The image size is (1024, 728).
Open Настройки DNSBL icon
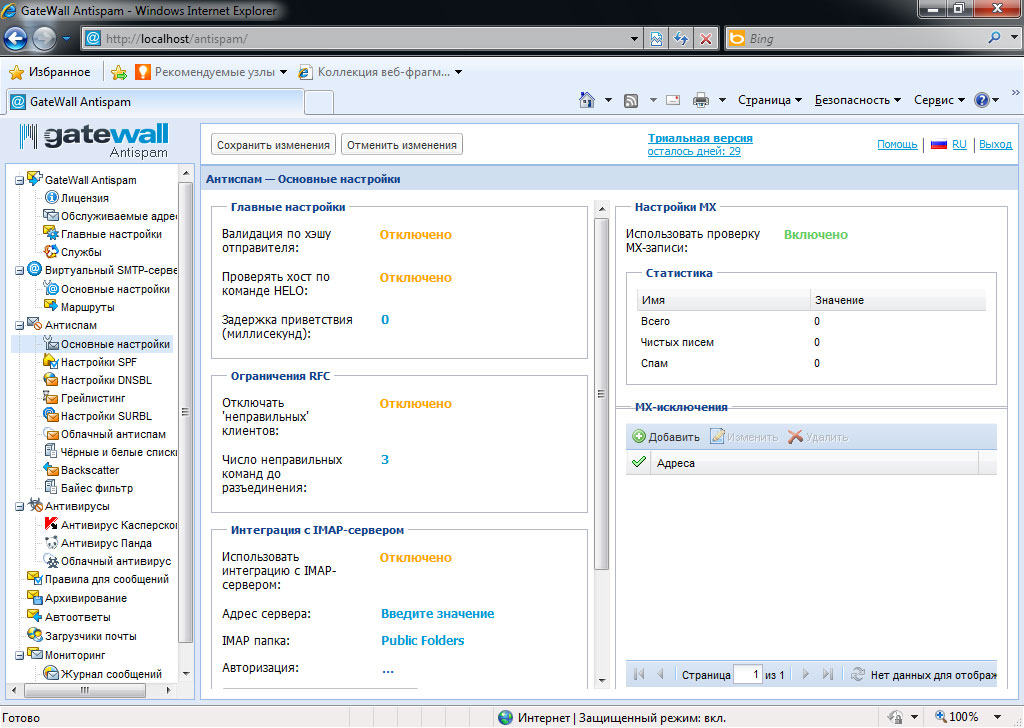(51, 379)
